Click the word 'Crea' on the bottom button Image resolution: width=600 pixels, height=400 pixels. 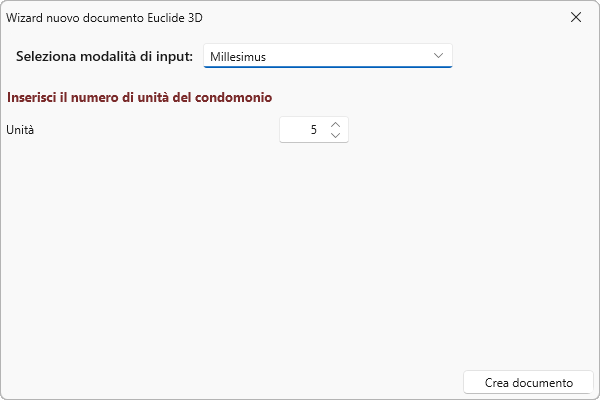(498, 382)
